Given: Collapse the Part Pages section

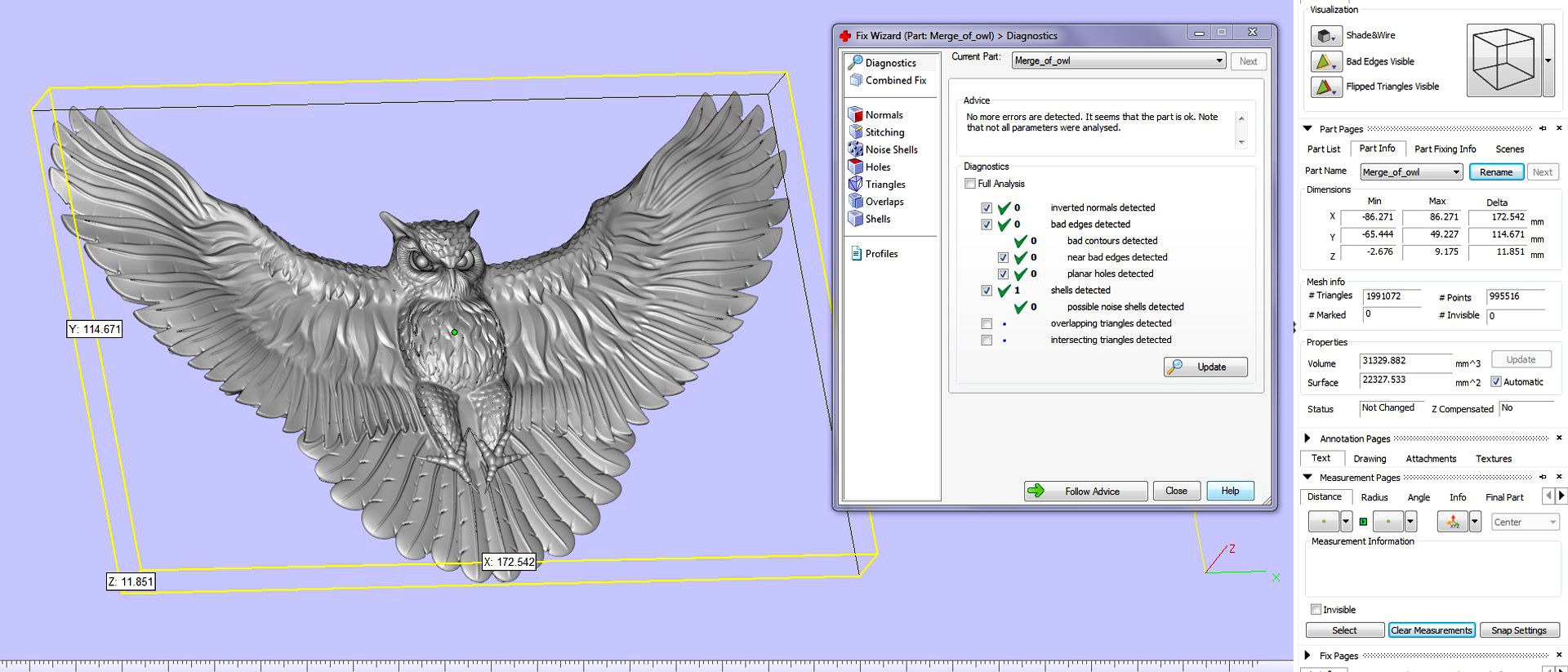Looking at the screenshot, I should pos(1307,129).
